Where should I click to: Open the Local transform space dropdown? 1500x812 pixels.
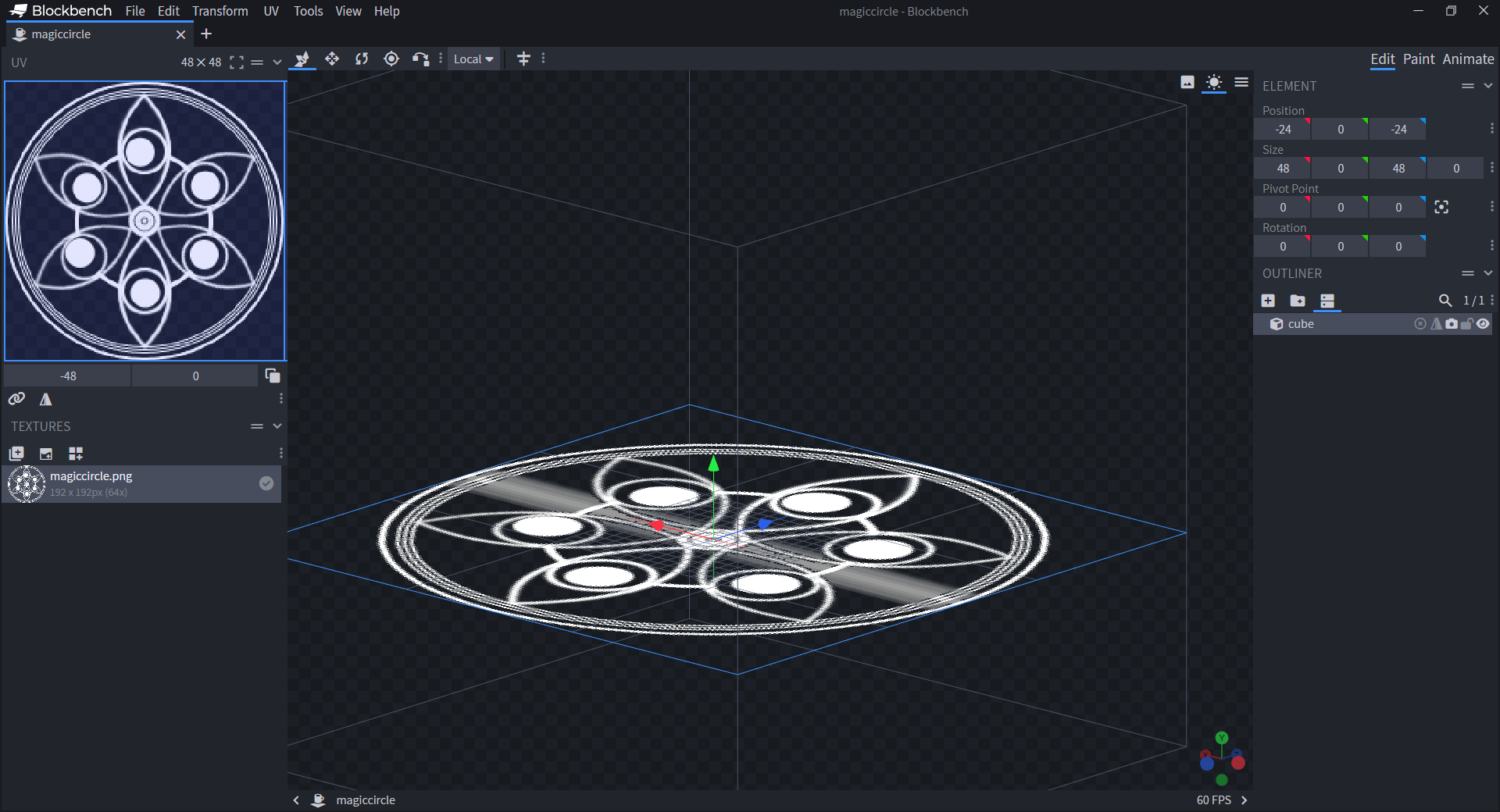tap(473, 59)
